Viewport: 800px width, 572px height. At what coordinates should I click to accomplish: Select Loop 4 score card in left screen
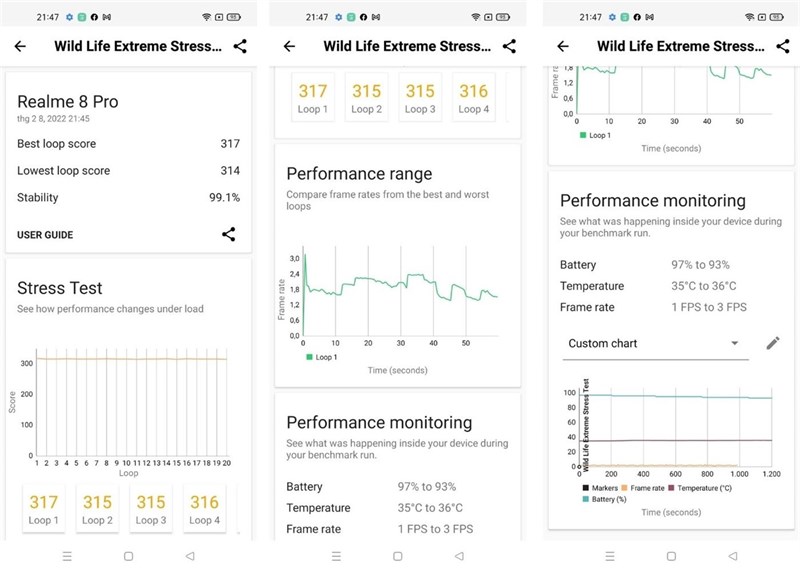click(205, 509)
